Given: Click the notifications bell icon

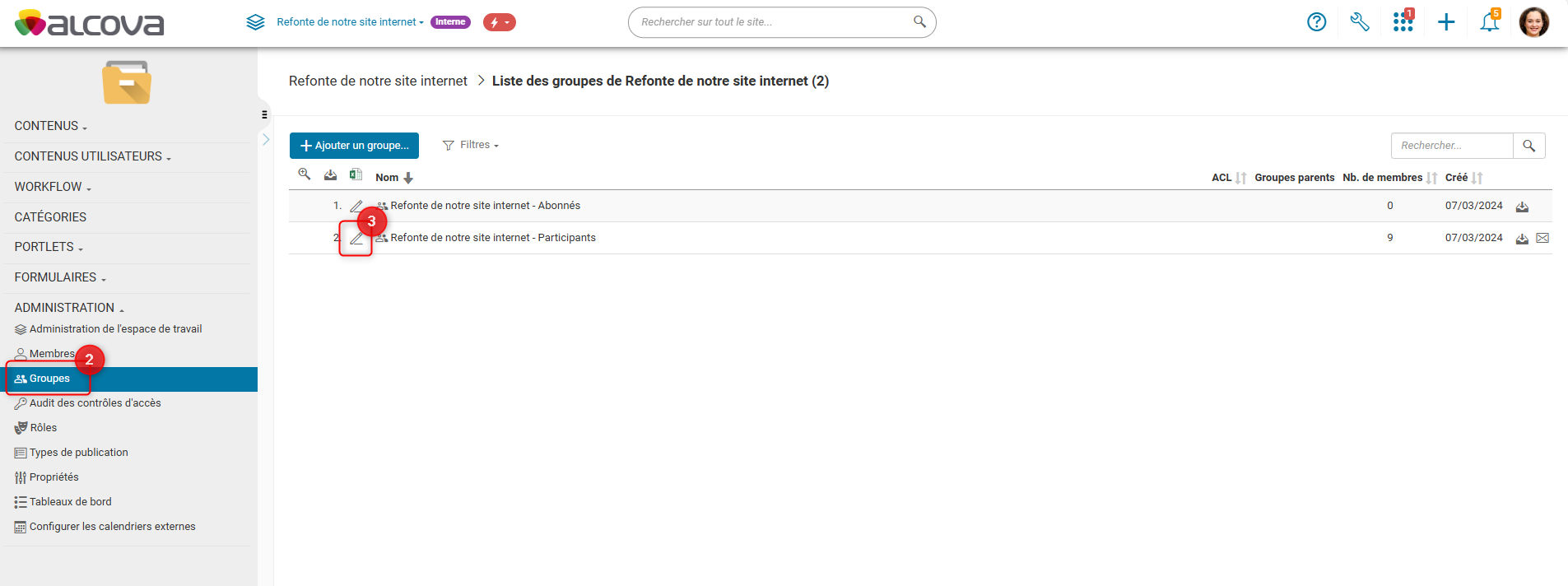Looking at the screenshot, I should tap(1489, 22).
